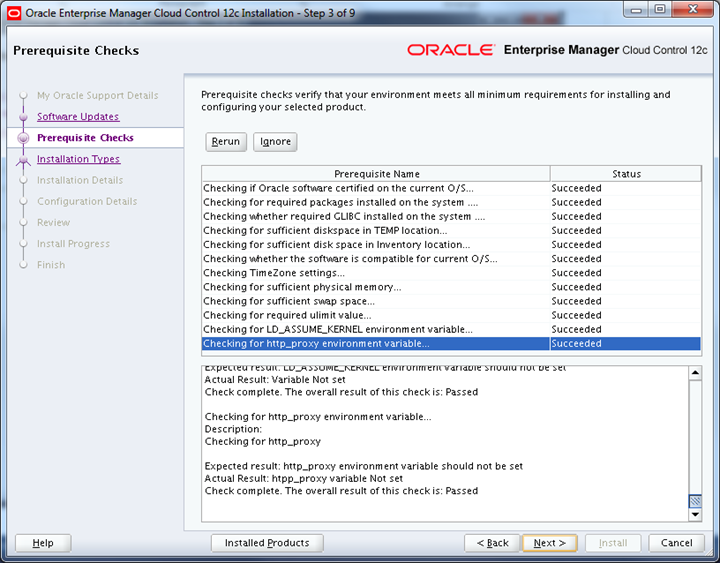Click the details pane scroll up arrow
Screen dimensions: 720x563
[x=695, y=373]
